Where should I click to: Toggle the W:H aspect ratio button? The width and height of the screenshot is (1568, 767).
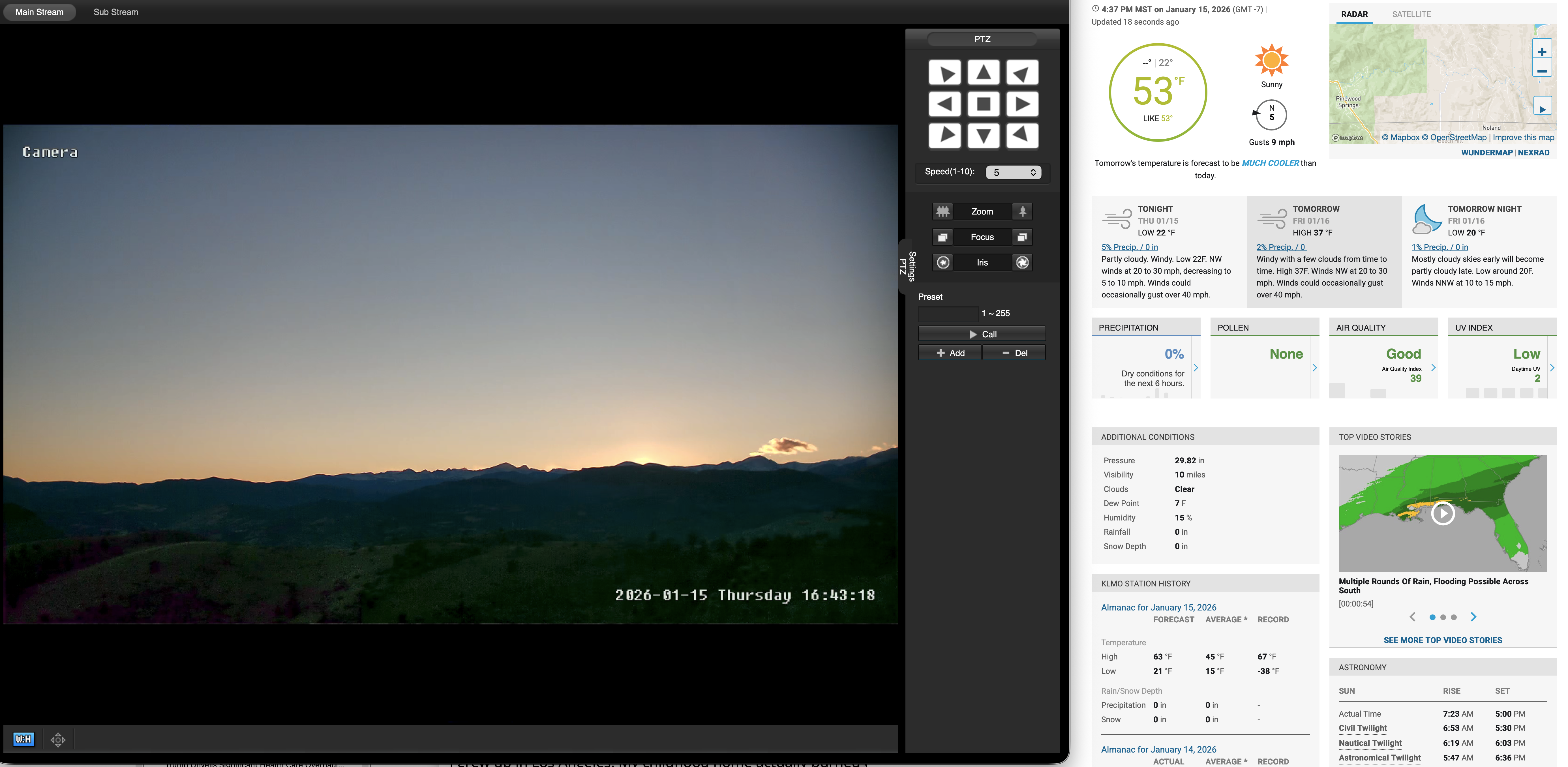[x=24, y=739]
